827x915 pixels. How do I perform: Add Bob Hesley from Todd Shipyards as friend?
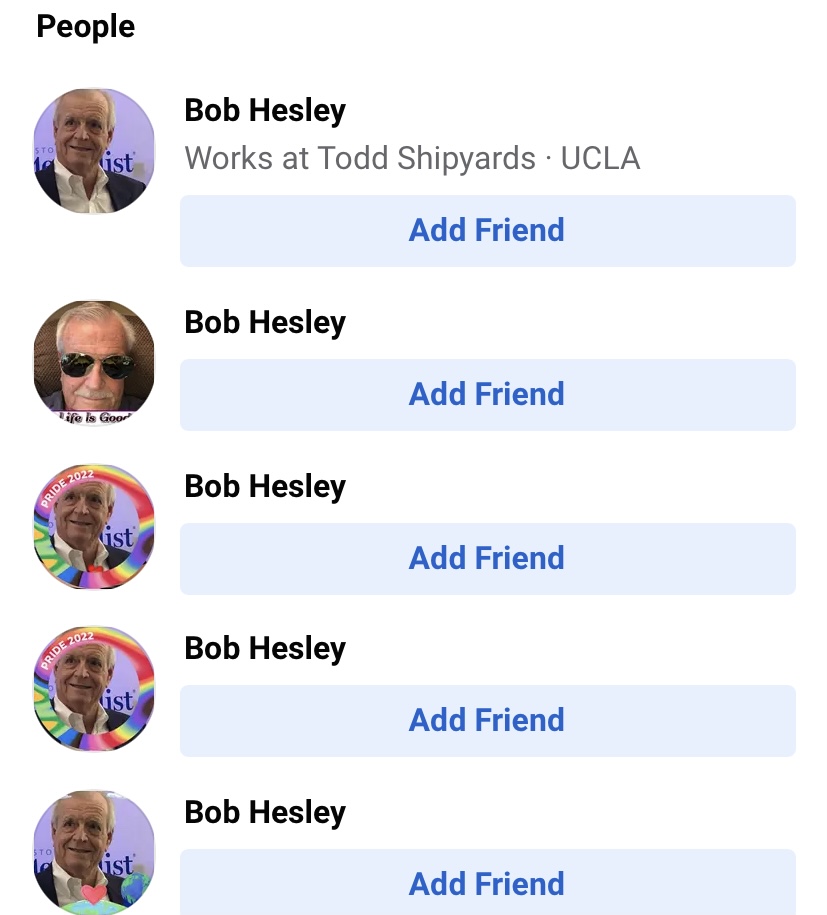487,231
